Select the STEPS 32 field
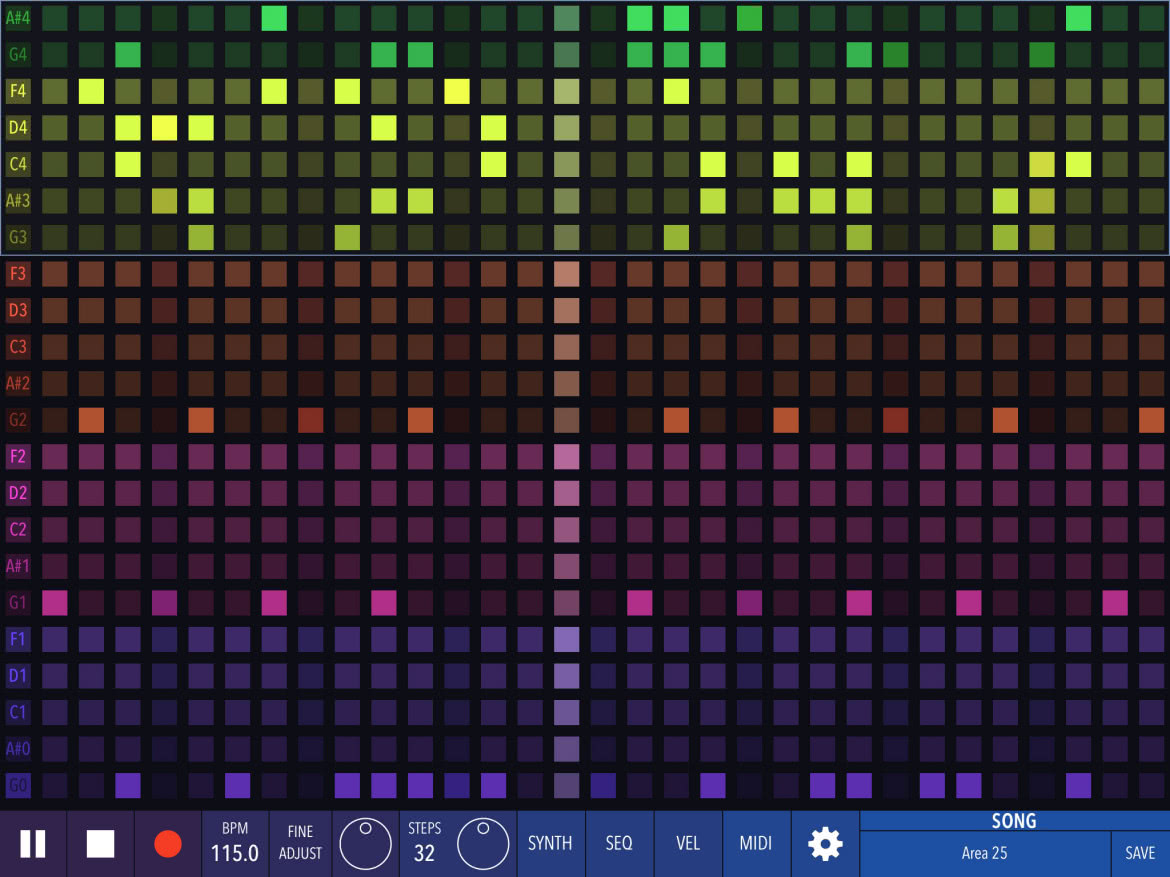 [425, 844]
